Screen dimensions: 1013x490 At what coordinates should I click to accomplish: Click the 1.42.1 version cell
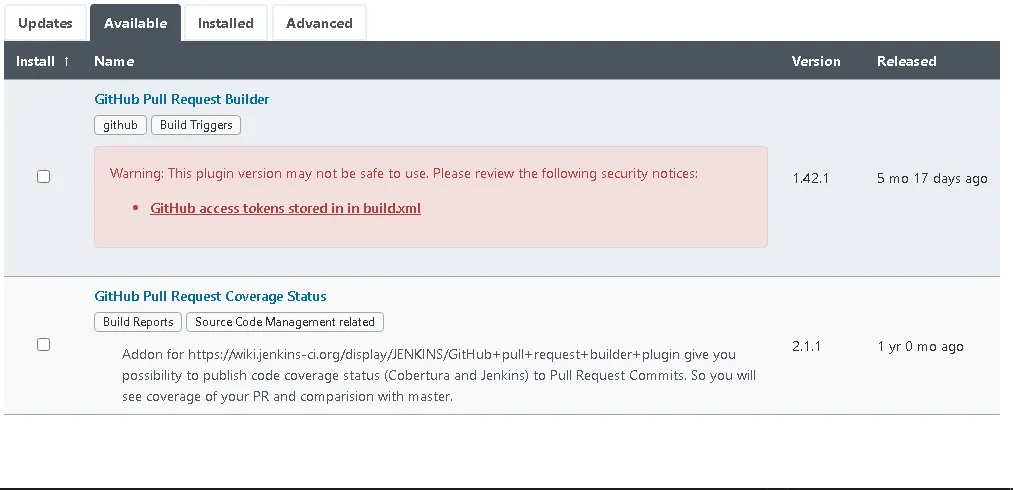point(810,178)
